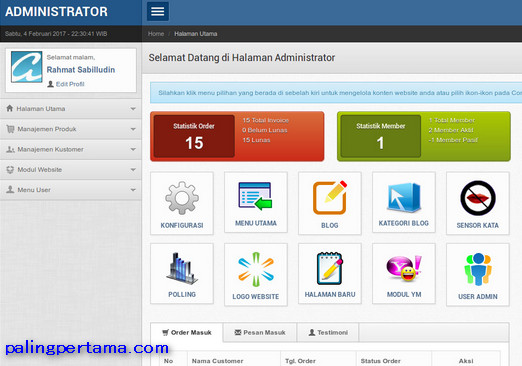The image size is (522, 366).
Task: Click the '1 Total Member' text
Action: [452, 120]
